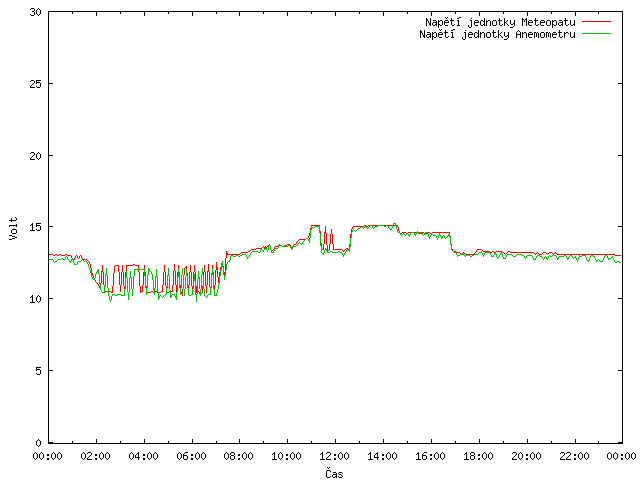The width and height of the screenshot is (640, 480).
Task: Click x-axis time label 04:00
Action: tap(143, 456)
